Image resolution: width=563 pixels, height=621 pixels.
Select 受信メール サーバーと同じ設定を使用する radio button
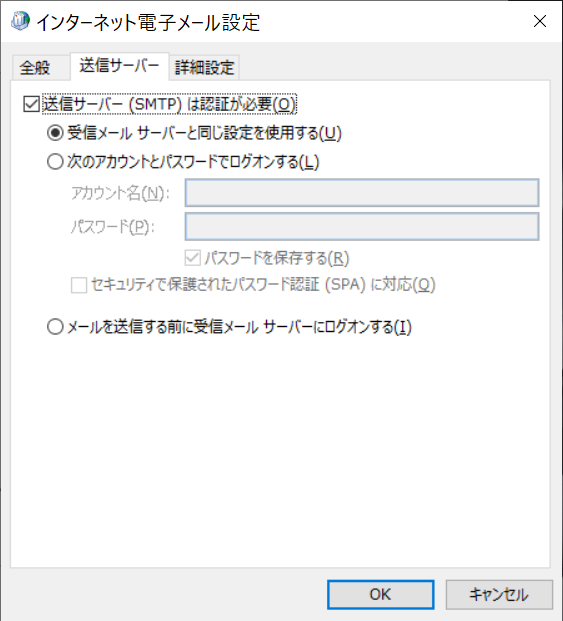tap(55, 133)
